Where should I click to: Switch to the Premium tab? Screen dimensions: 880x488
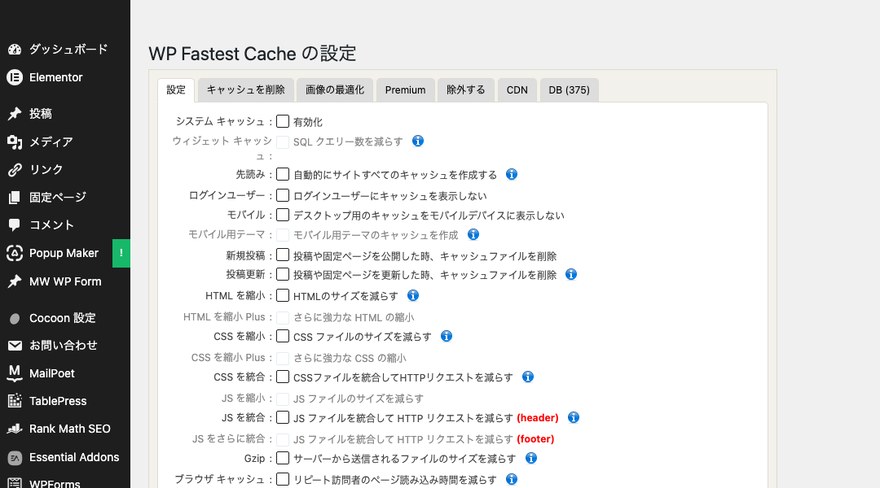click(x=405, y=90)
